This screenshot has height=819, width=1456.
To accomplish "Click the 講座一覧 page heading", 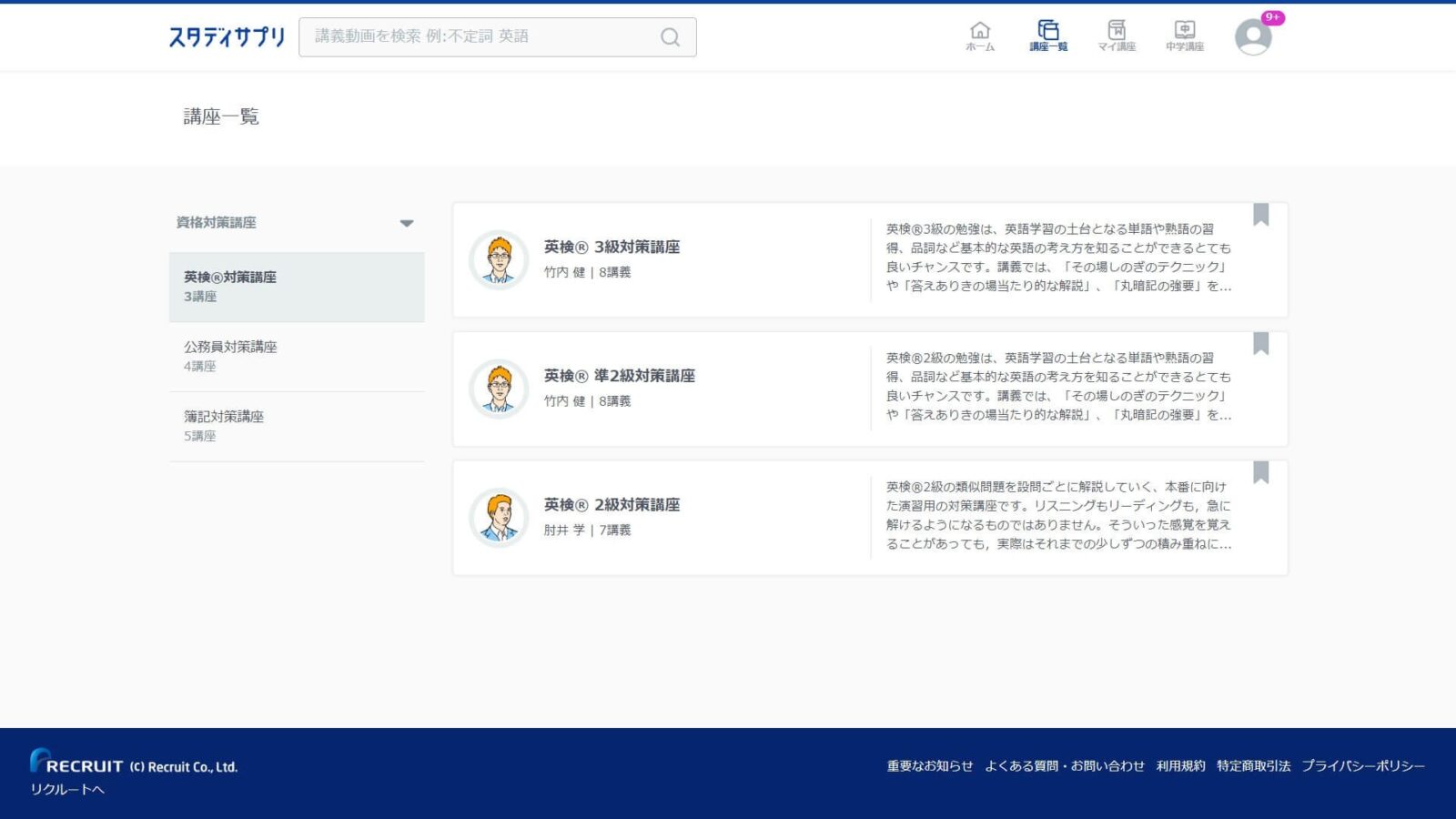I will tap(221, 116).
